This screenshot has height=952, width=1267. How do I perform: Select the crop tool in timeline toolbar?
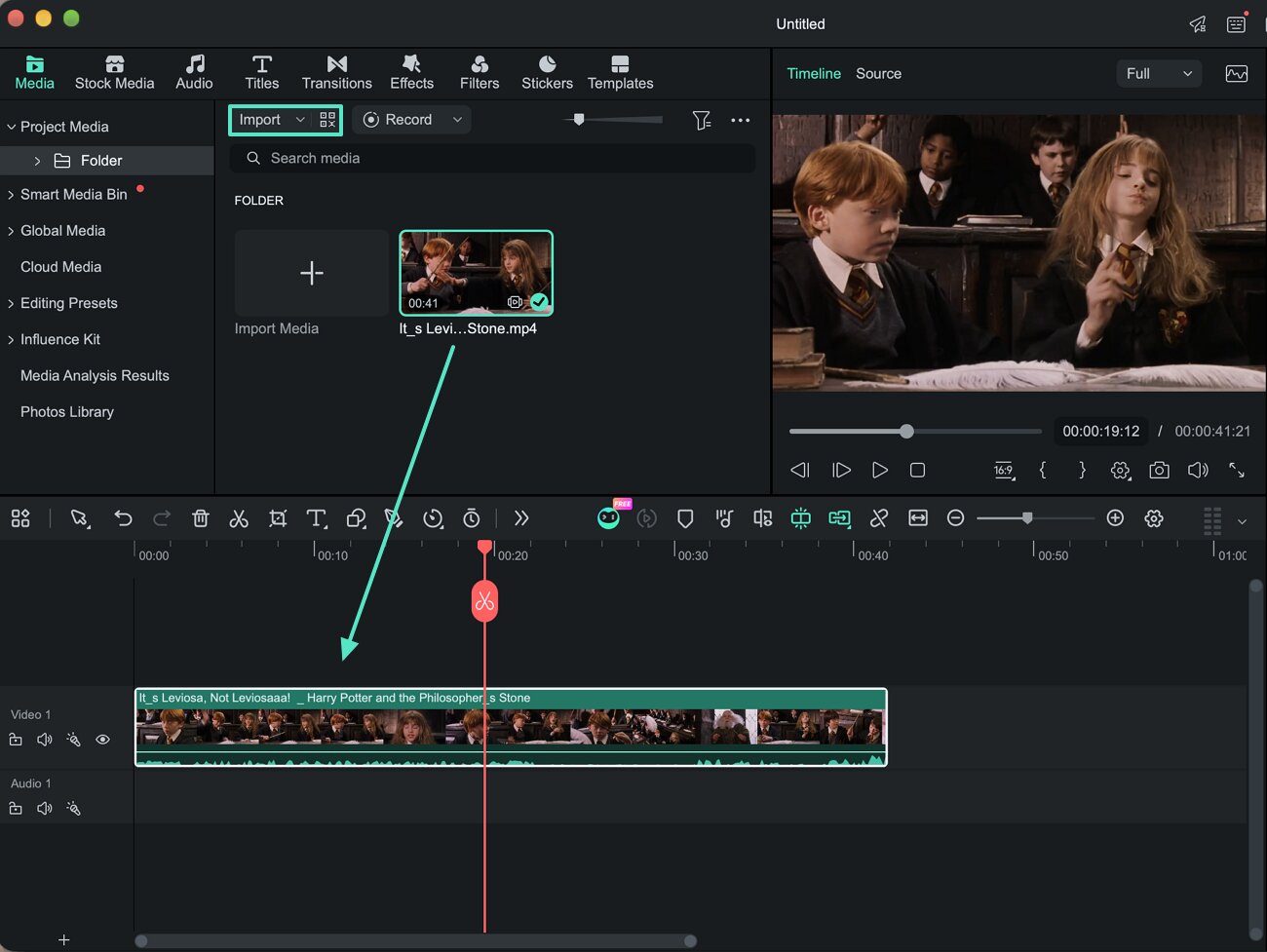(x=278, y=518)
